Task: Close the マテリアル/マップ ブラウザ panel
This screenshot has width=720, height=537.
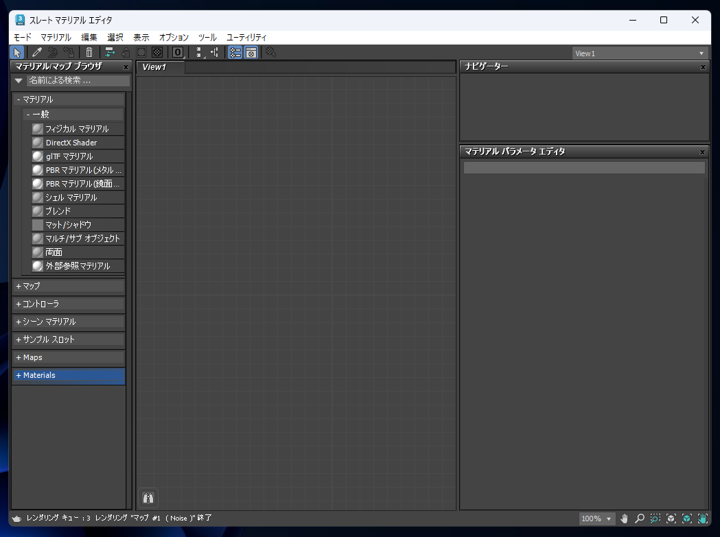Action: (126, 67)
